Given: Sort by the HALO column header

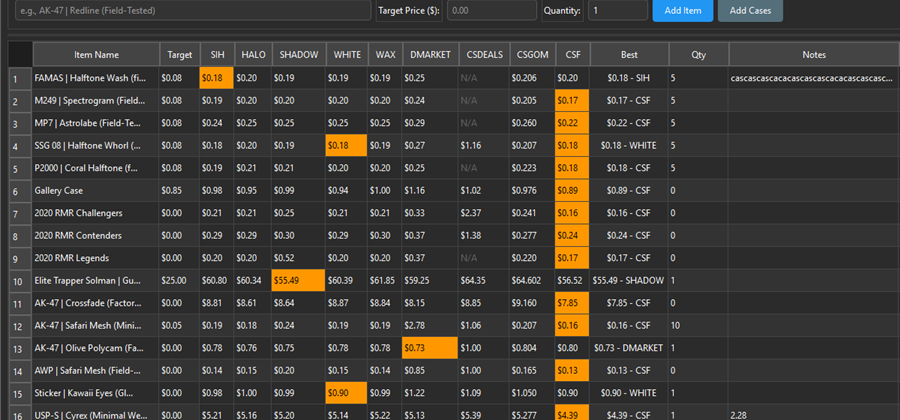Looking at the screenshot, I should coord(253,55).
